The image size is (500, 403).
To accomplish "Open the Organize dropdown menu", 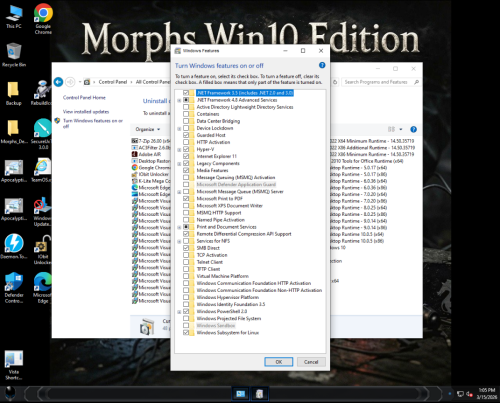I will point(148,129).
